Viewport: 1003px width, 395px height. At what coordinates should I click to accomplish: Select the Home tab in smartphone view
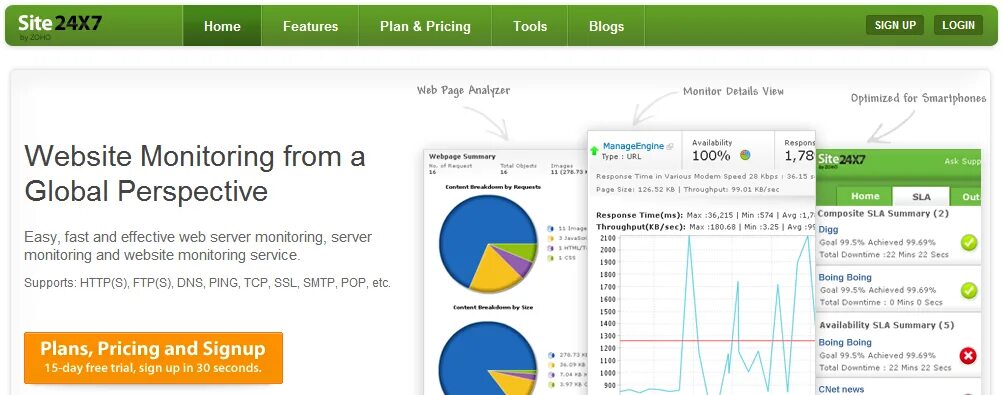point(865,196)
